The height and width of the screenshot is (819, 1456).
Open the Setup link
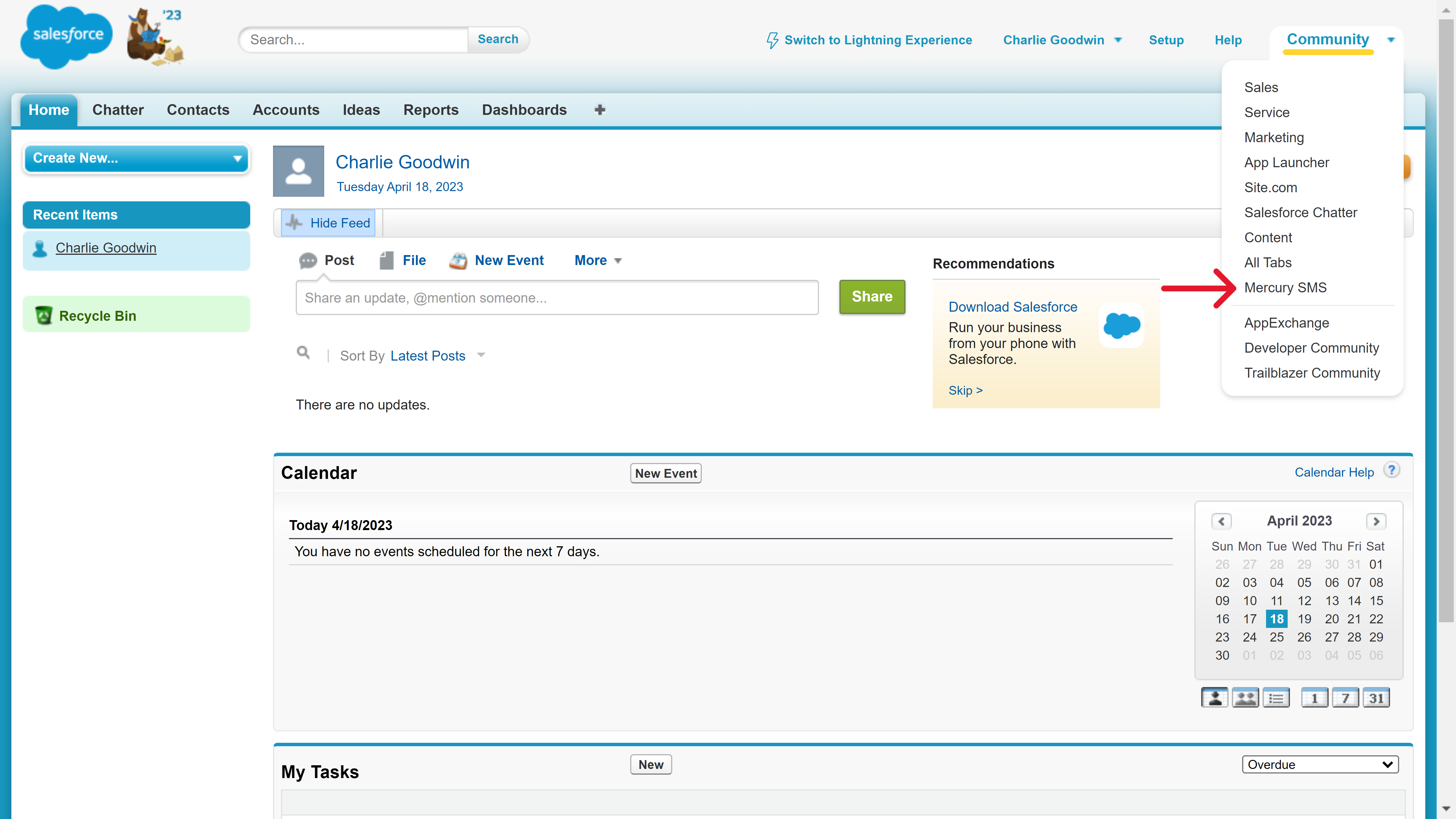pyautogui.click(x=1166, y=40)
